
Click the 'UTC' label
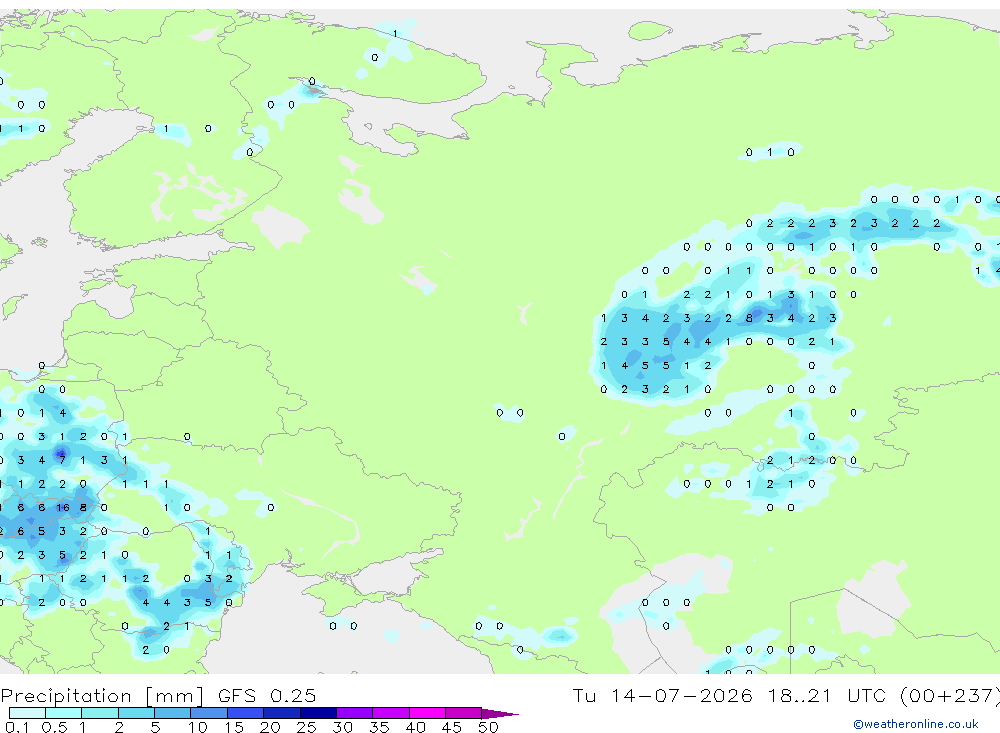point(869,695)
